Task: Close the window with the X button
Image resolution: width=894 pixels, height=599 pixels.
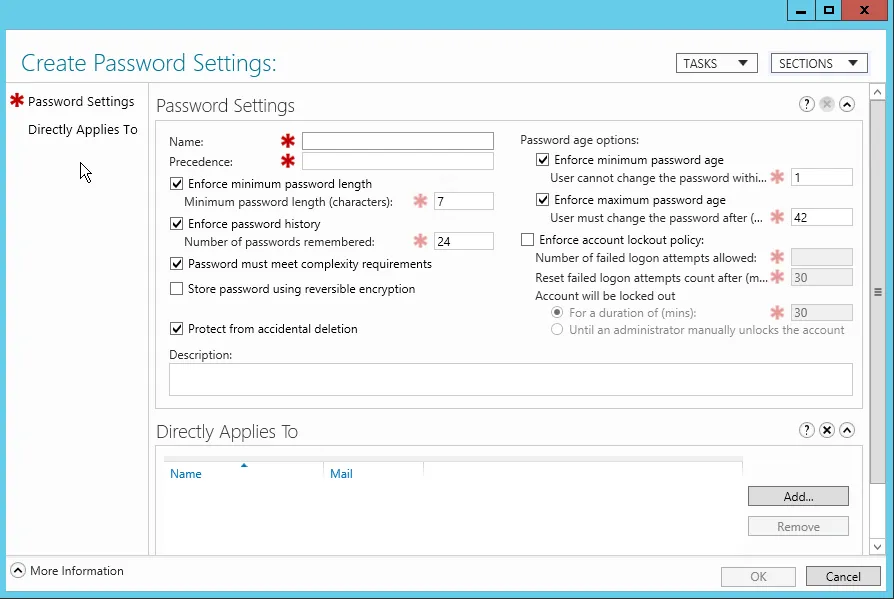Action: [864, 10]
